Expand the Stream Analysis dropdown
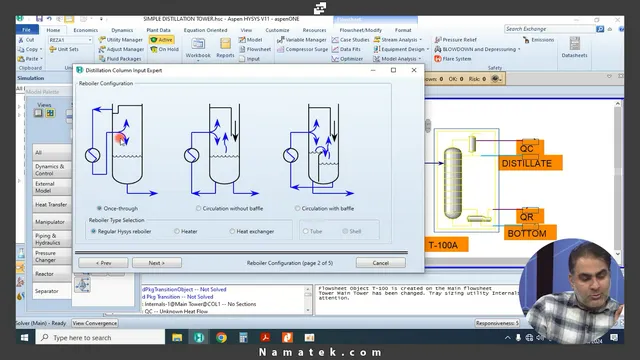This screenshot has width=640, height=360. tap(420, 40)
